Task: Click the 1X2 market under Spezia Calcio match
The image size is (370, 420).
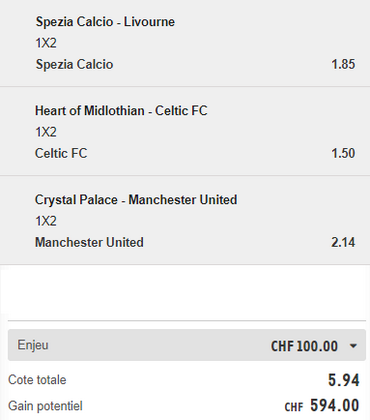Action: click(46, 43)
